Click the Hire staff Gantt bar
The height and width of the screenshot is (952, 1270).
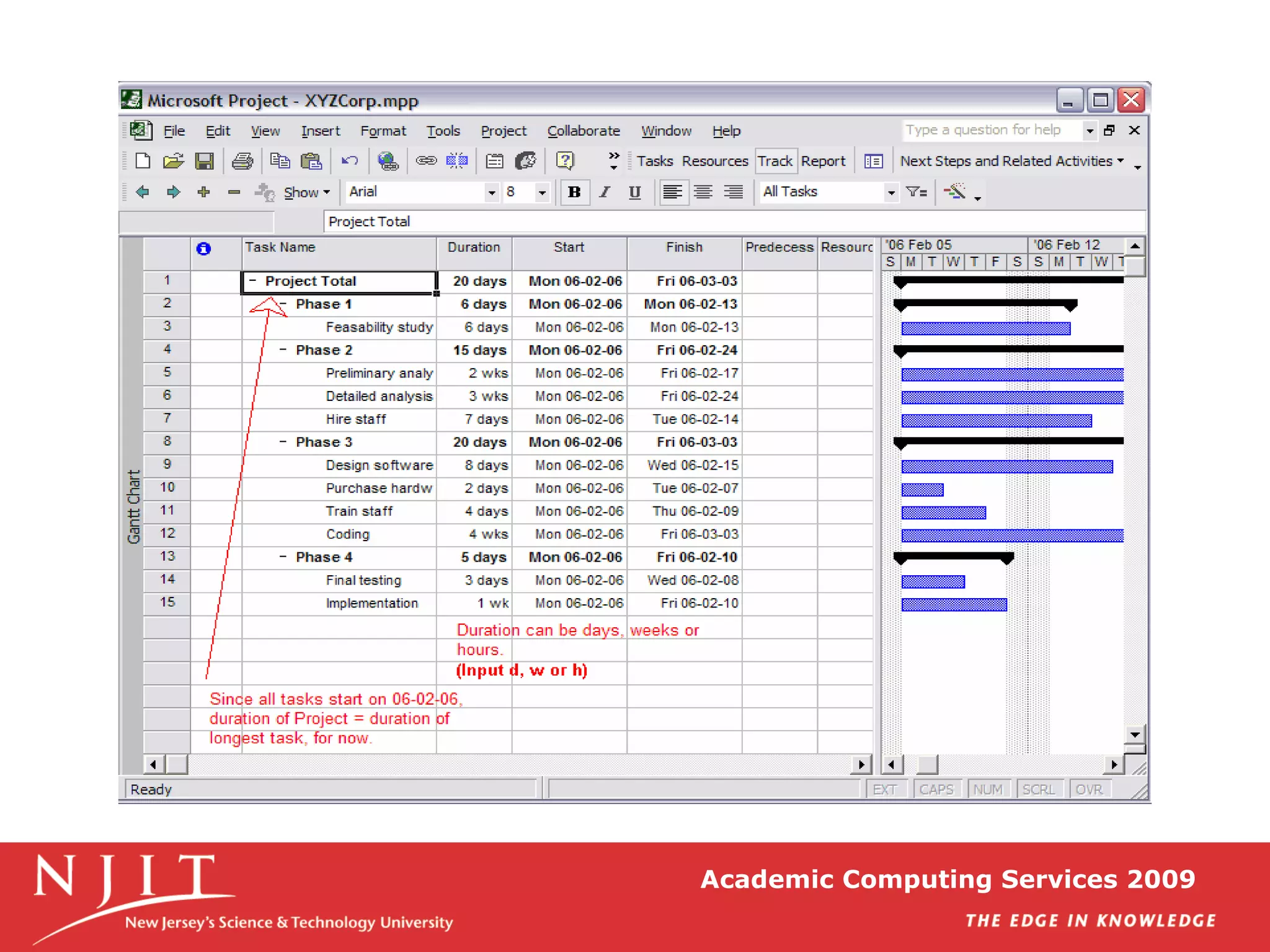coord(996,421)
